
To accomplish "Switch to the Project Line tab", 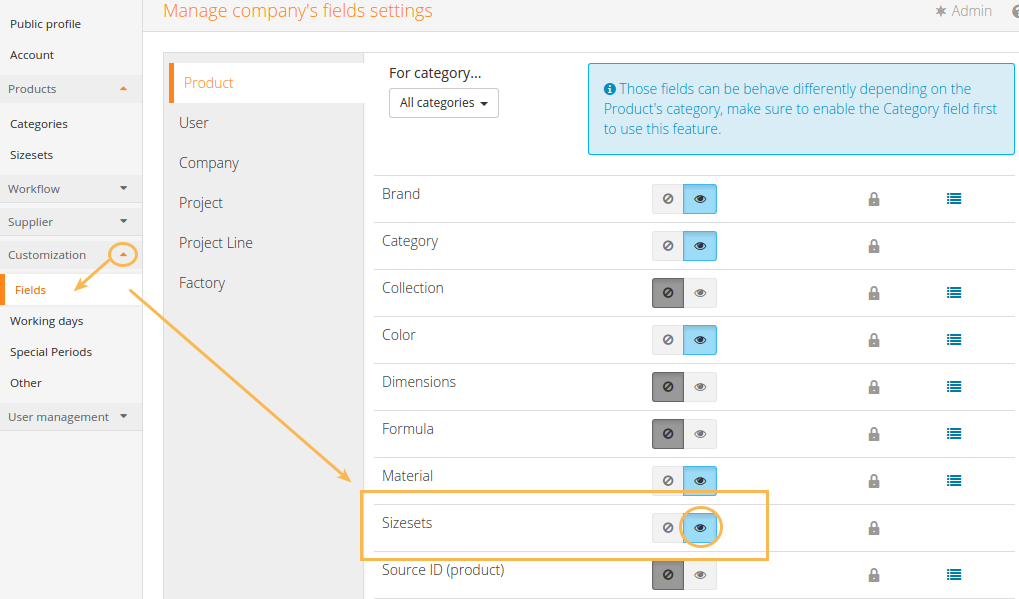I will click(216, 243).
